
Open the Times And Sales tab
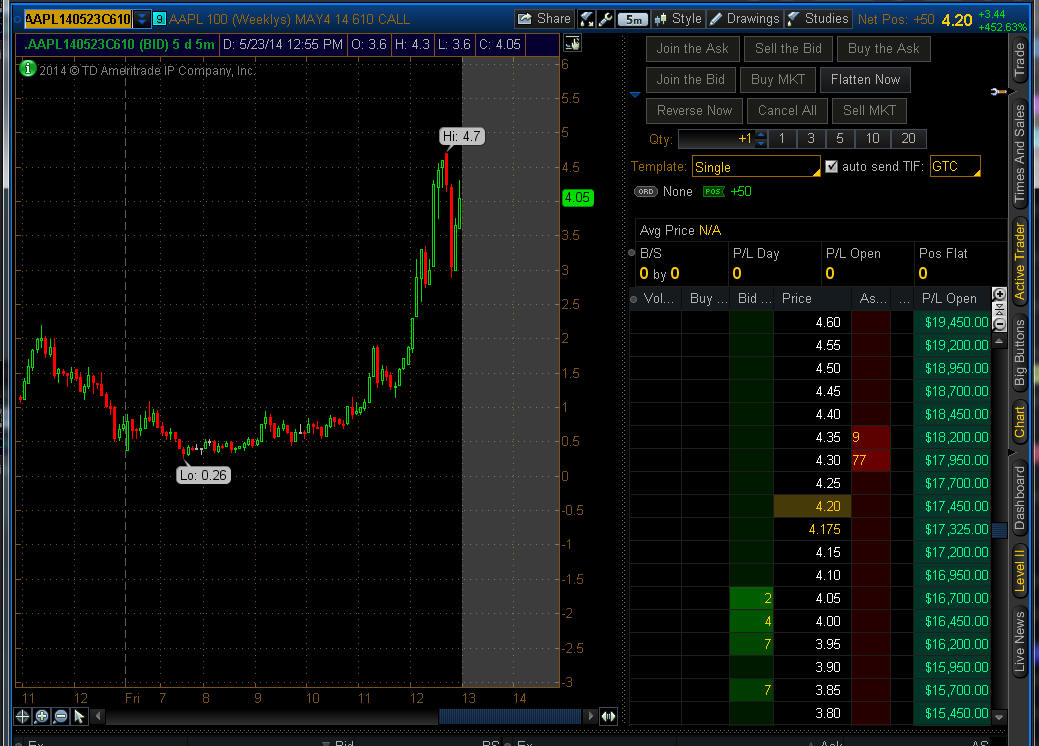point(1019,153)
